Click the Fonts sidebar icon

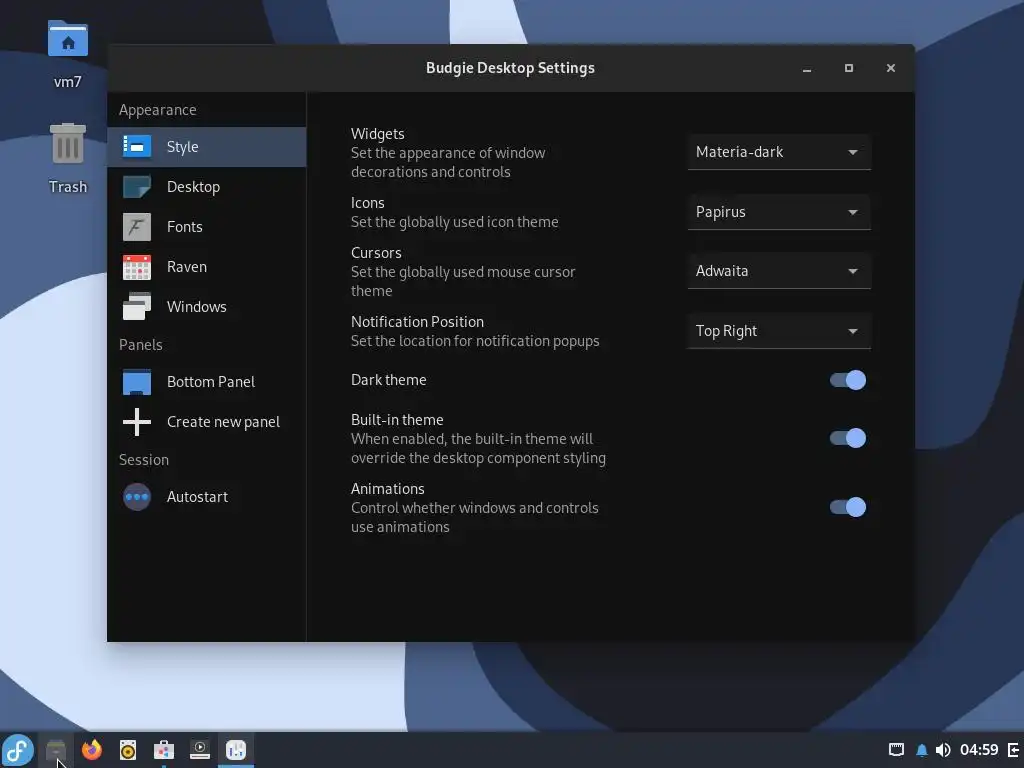tap(137, 227)
